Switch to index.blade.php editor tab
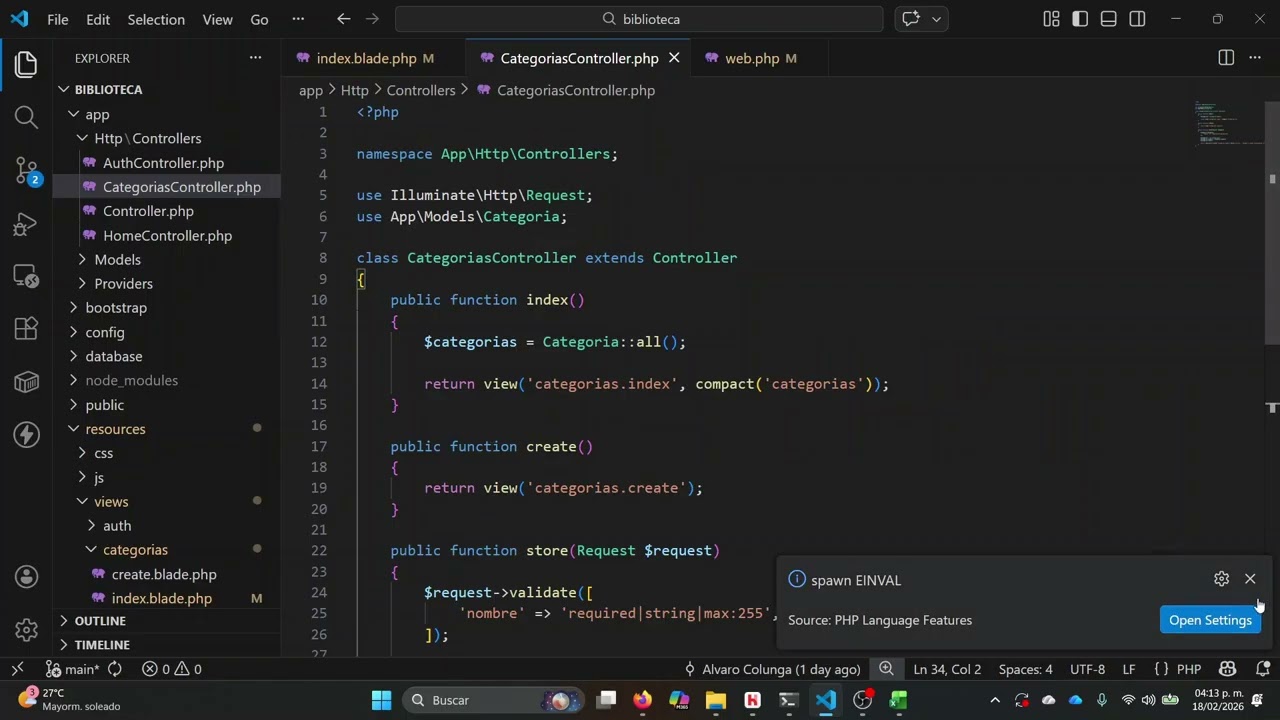1280x720 pixels. (x=366, y=58)
